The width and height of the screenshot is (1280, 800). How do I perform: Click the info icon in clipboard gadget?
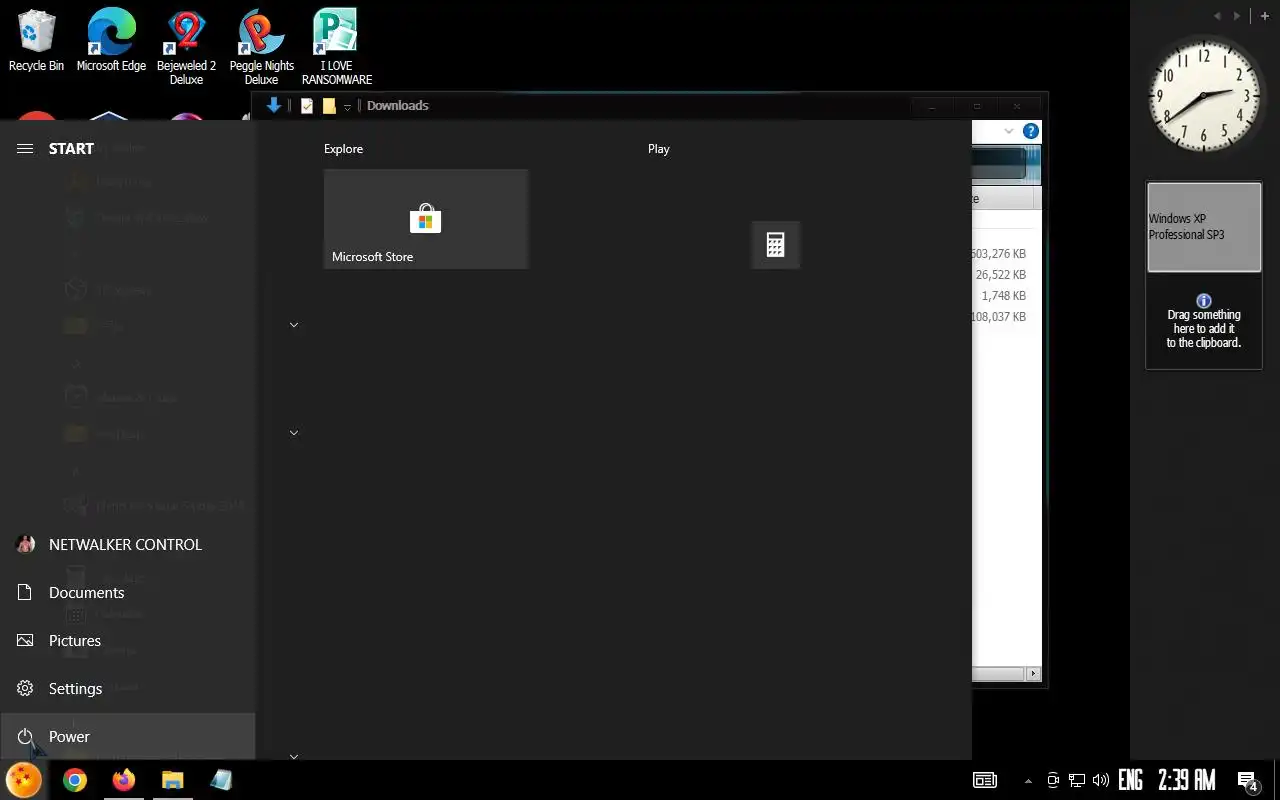pos(1204,301)
